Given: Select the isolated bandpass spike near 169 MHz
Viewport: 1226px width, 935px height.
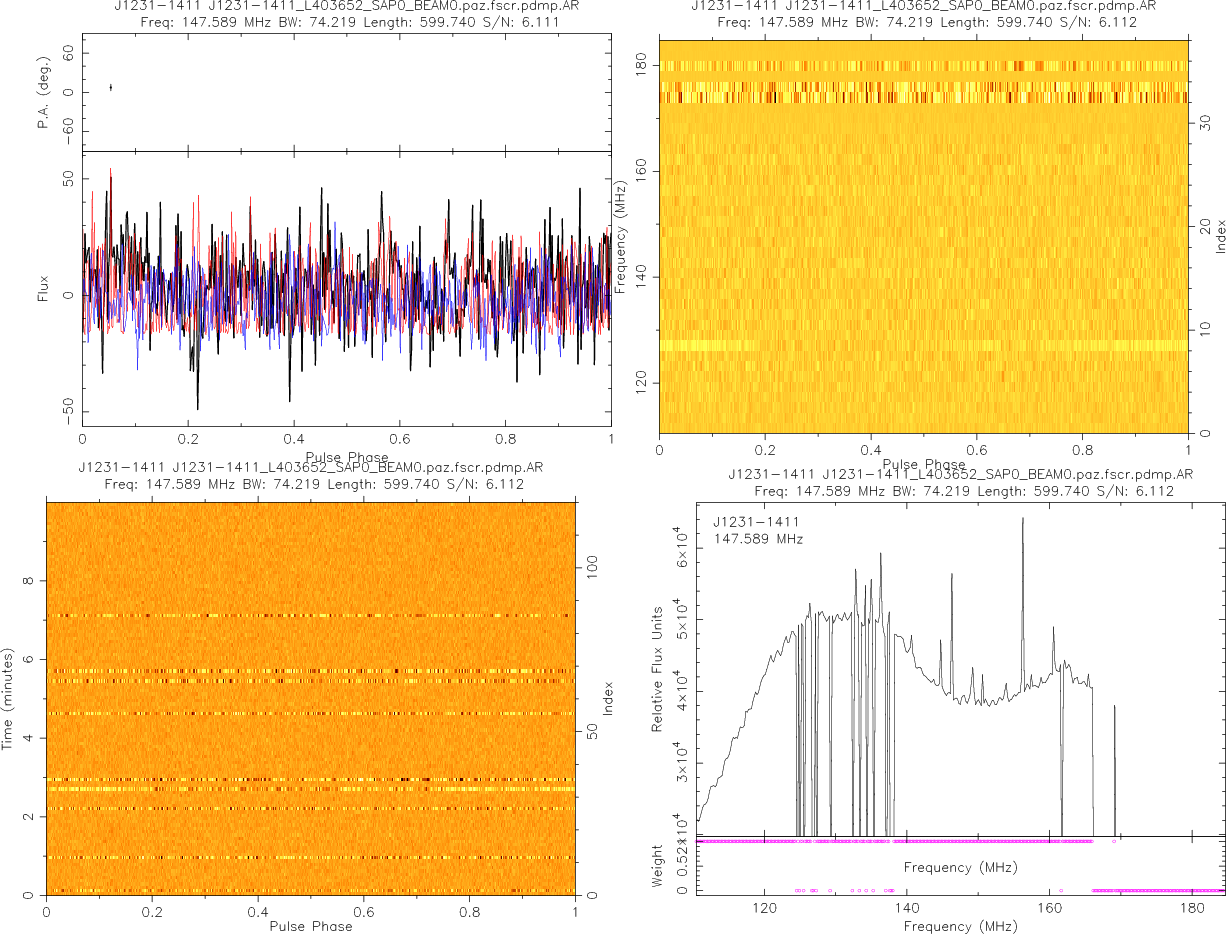Looking at the screenshot, I should (x=1114, y=710).
